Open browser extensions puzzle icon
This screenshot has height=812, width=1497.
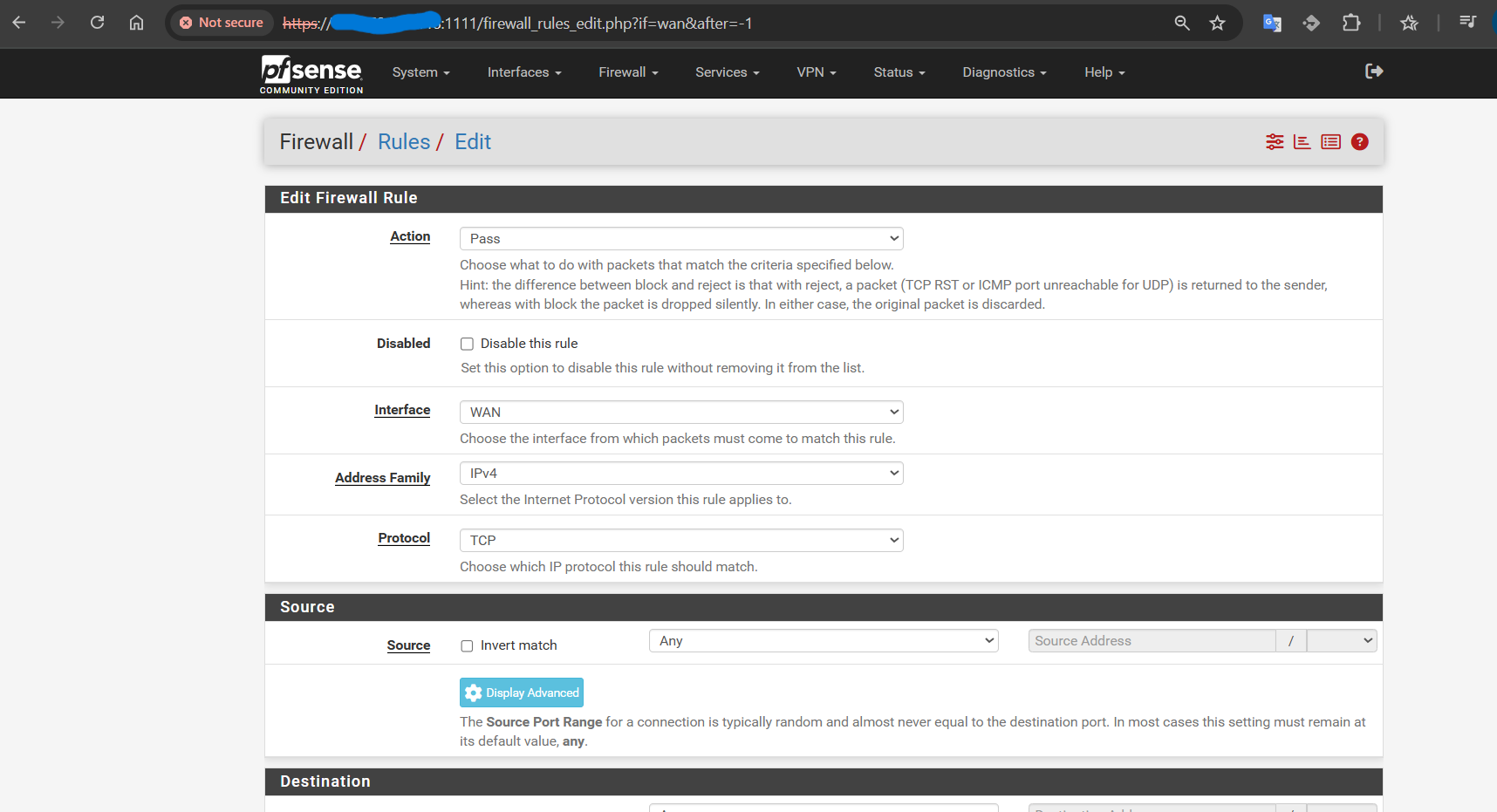1351,24
